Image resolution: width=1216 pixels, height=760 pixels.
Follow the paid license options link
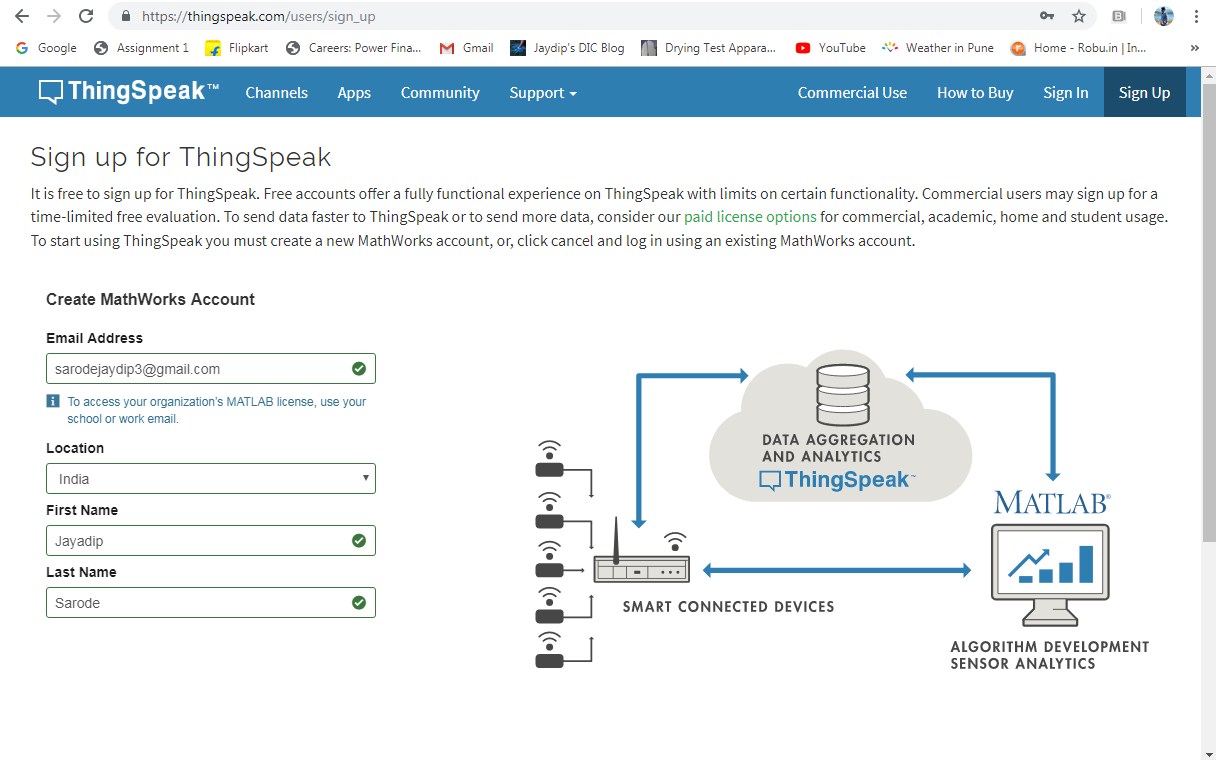(x=750, y=216)
